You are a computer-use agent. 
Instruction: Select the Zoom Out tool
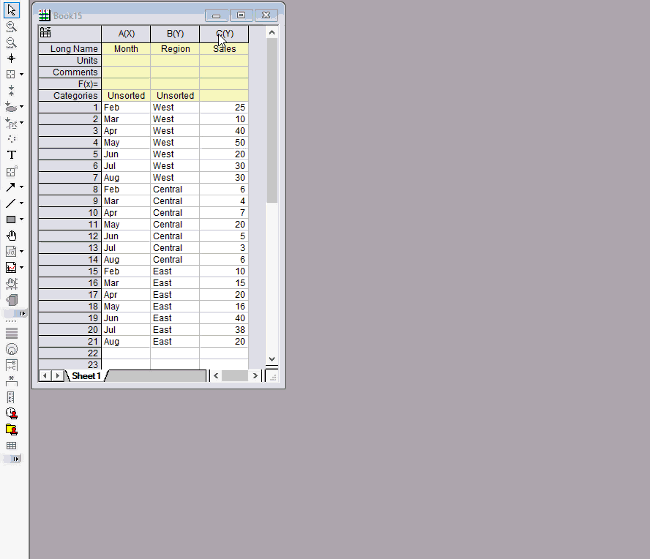pos(11,42)
